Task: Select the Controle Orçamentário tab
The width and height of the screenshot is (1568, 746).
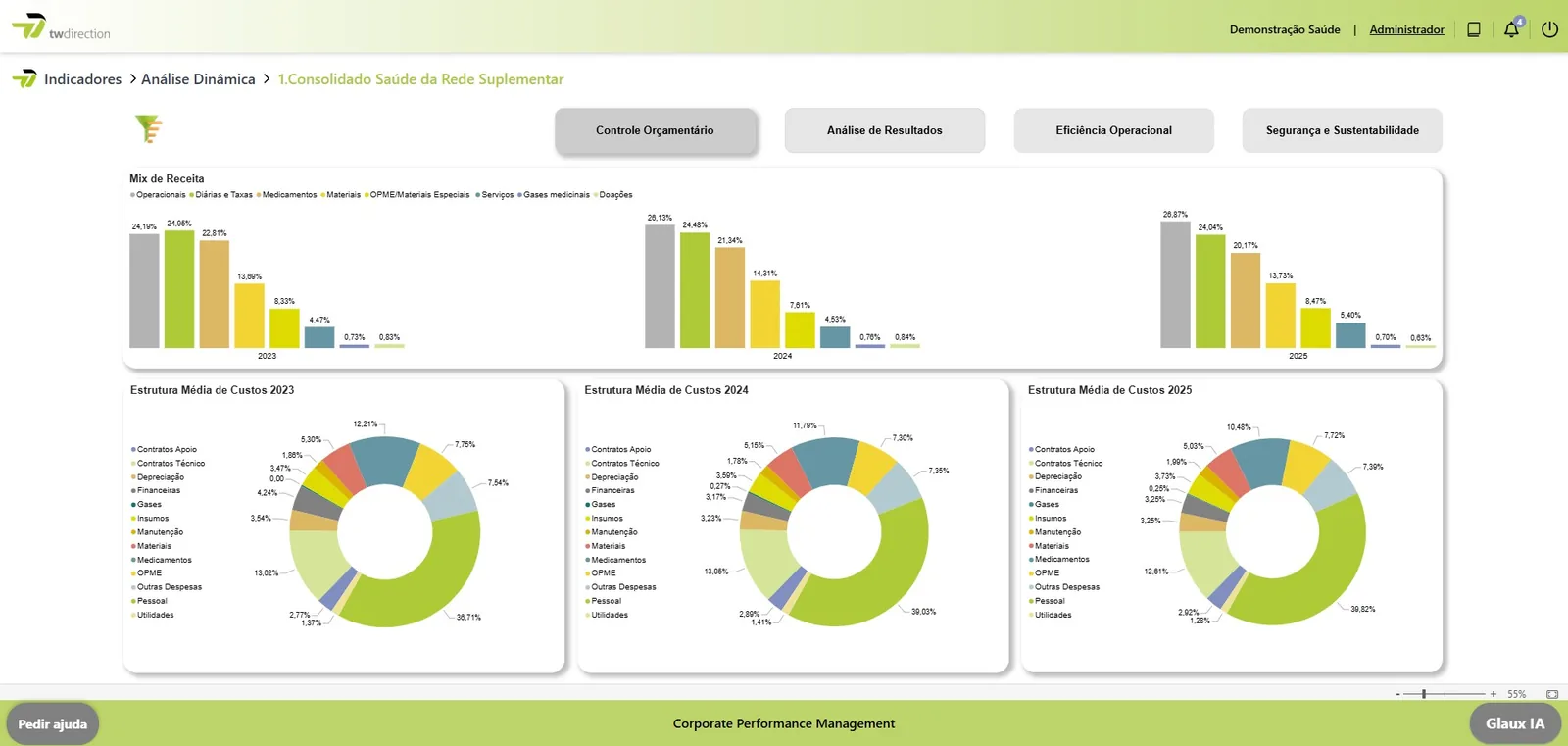Action: 656,130
